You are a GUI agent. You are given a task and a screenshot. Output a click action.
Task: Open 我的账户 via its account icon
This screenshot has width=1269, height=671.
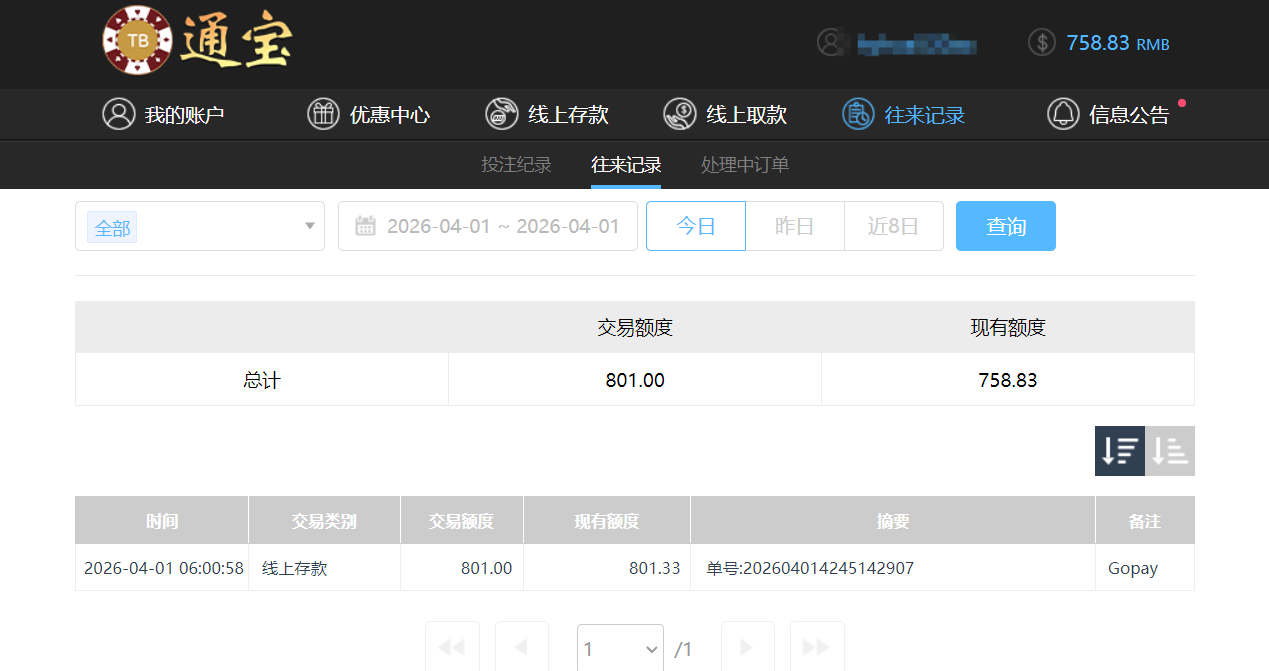click(119, 114)
